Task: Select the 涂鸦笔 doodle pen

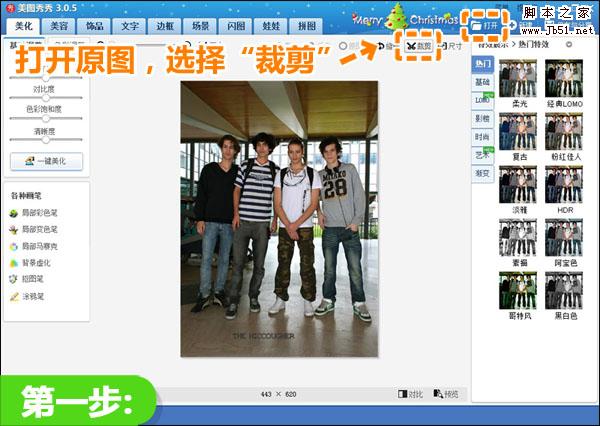Action: click(27, 296)
